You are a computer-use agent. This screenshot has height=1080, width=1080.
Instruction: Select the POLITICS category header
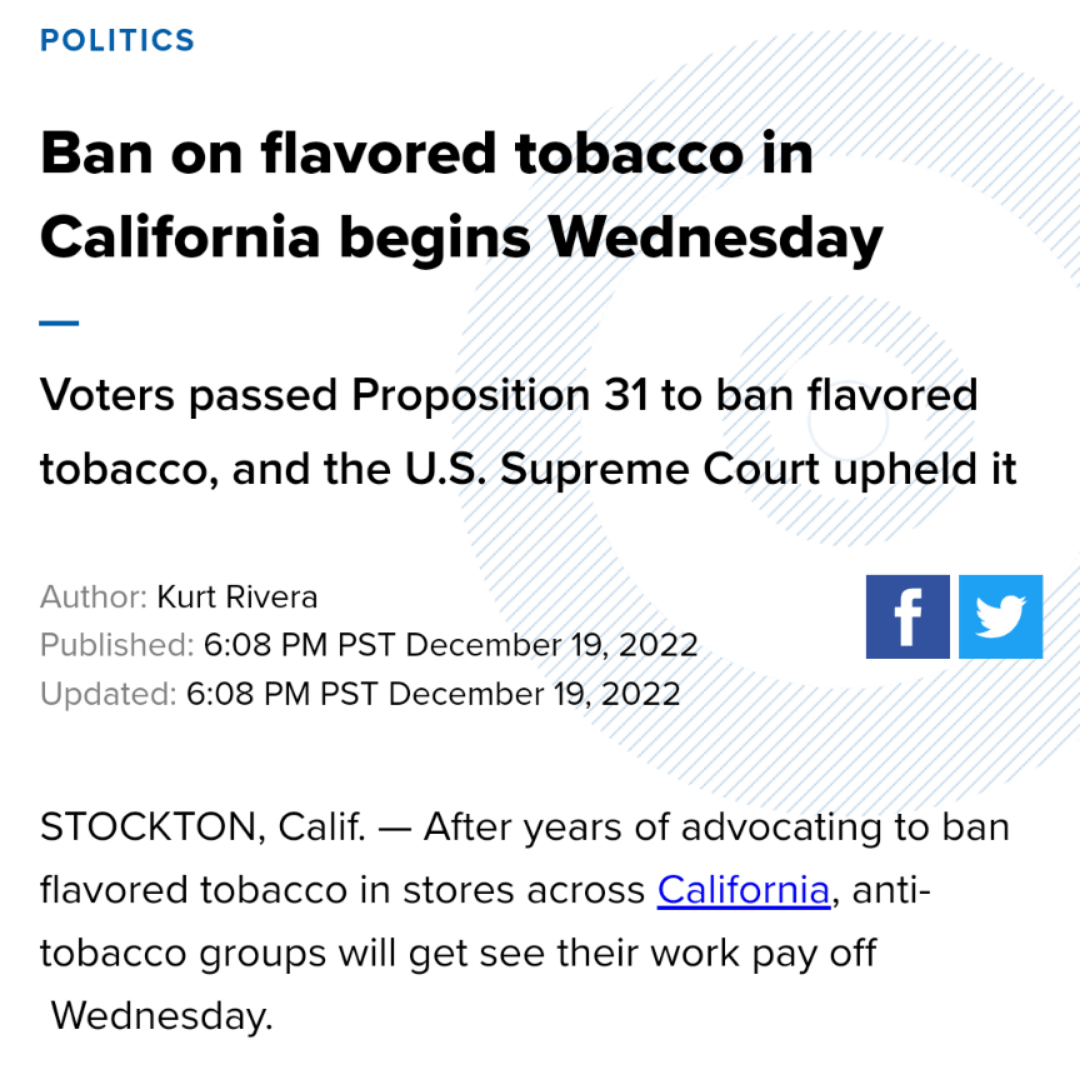coord(116,40)
